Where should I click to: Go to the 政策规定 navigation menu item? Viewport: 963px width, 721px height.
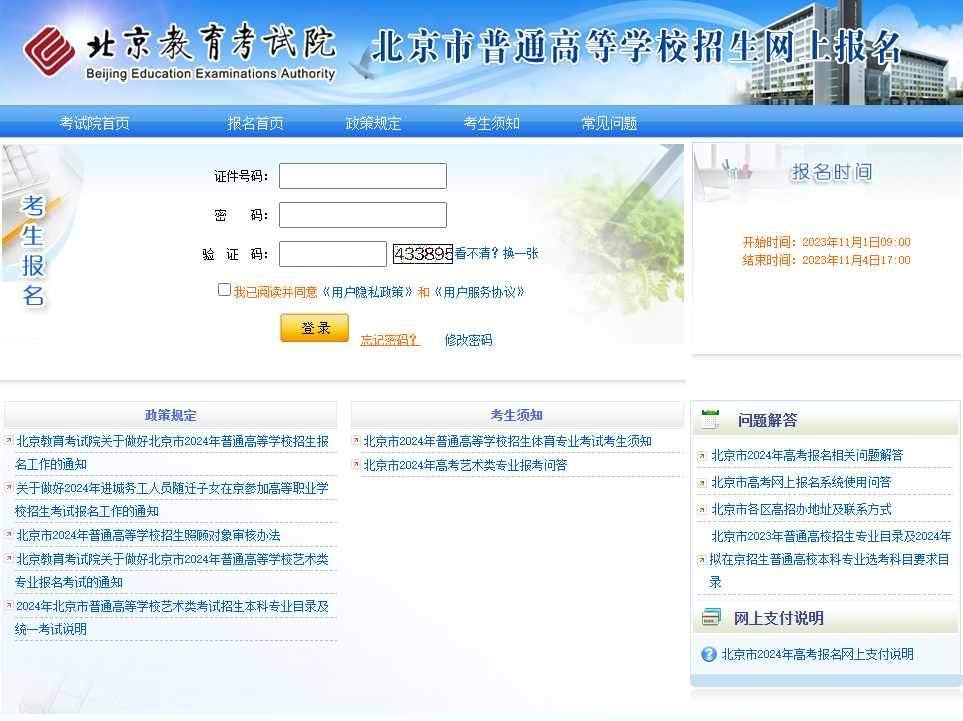(x=373, y=123)
